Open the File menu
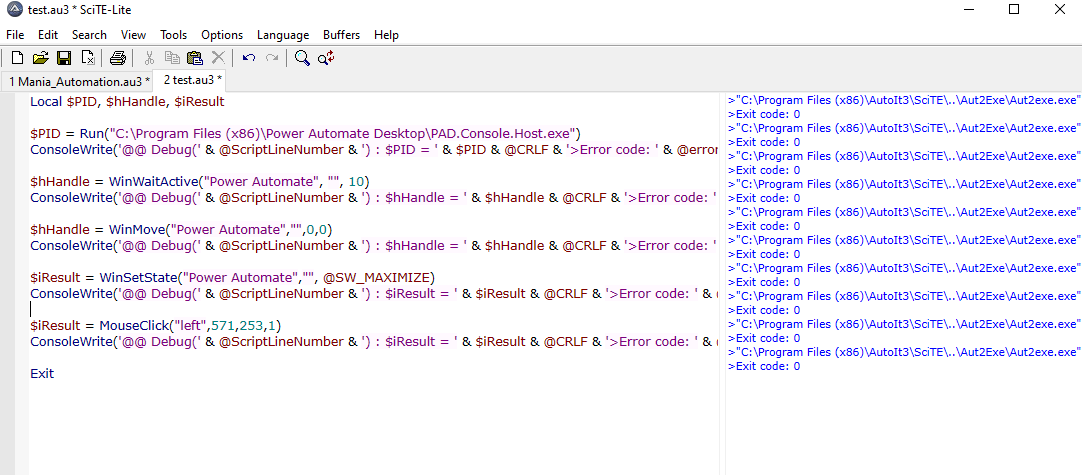Image resolution: width=1082 pixels, height=475 pixels. pyautogui.click(x=14, y=35)
